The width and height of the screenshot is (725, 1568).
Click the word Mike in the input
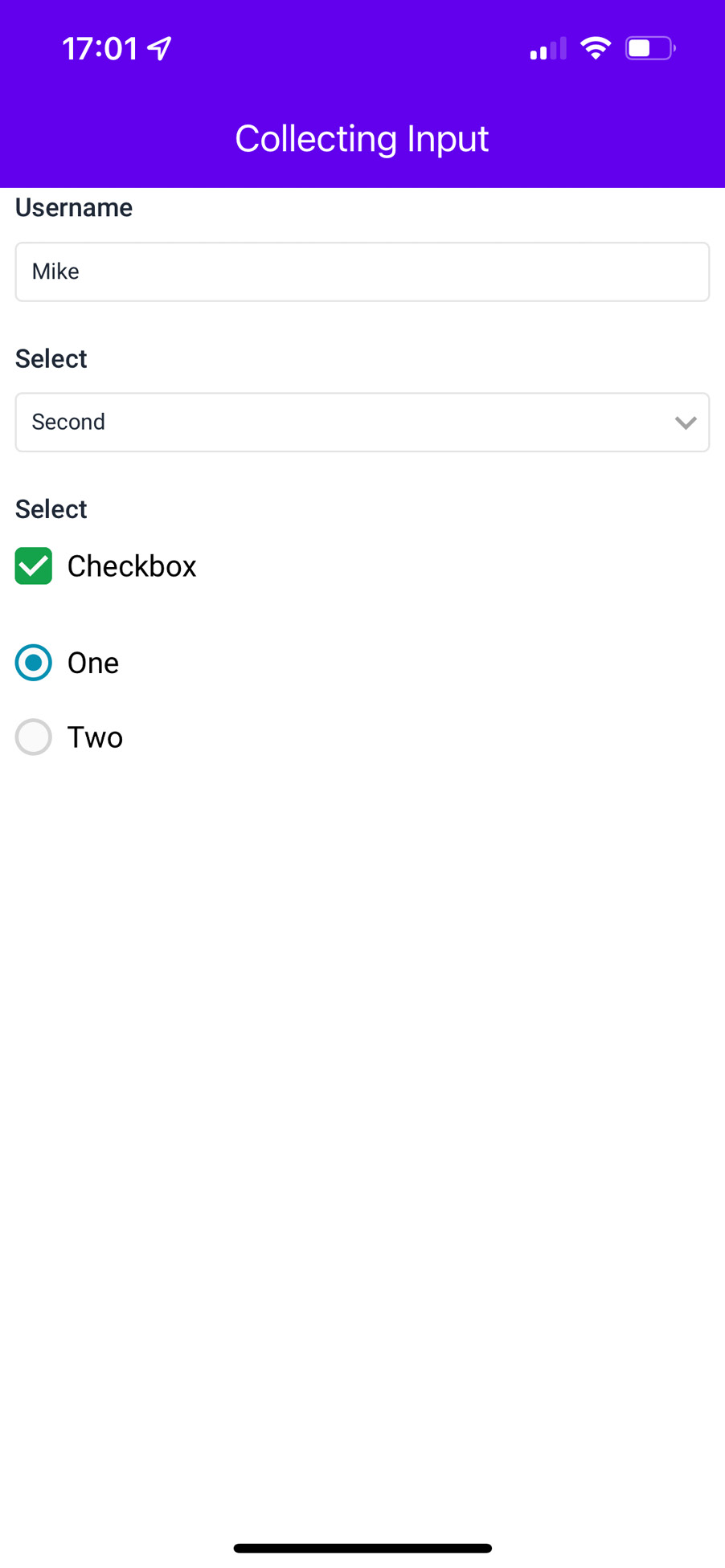coord(55,272)
